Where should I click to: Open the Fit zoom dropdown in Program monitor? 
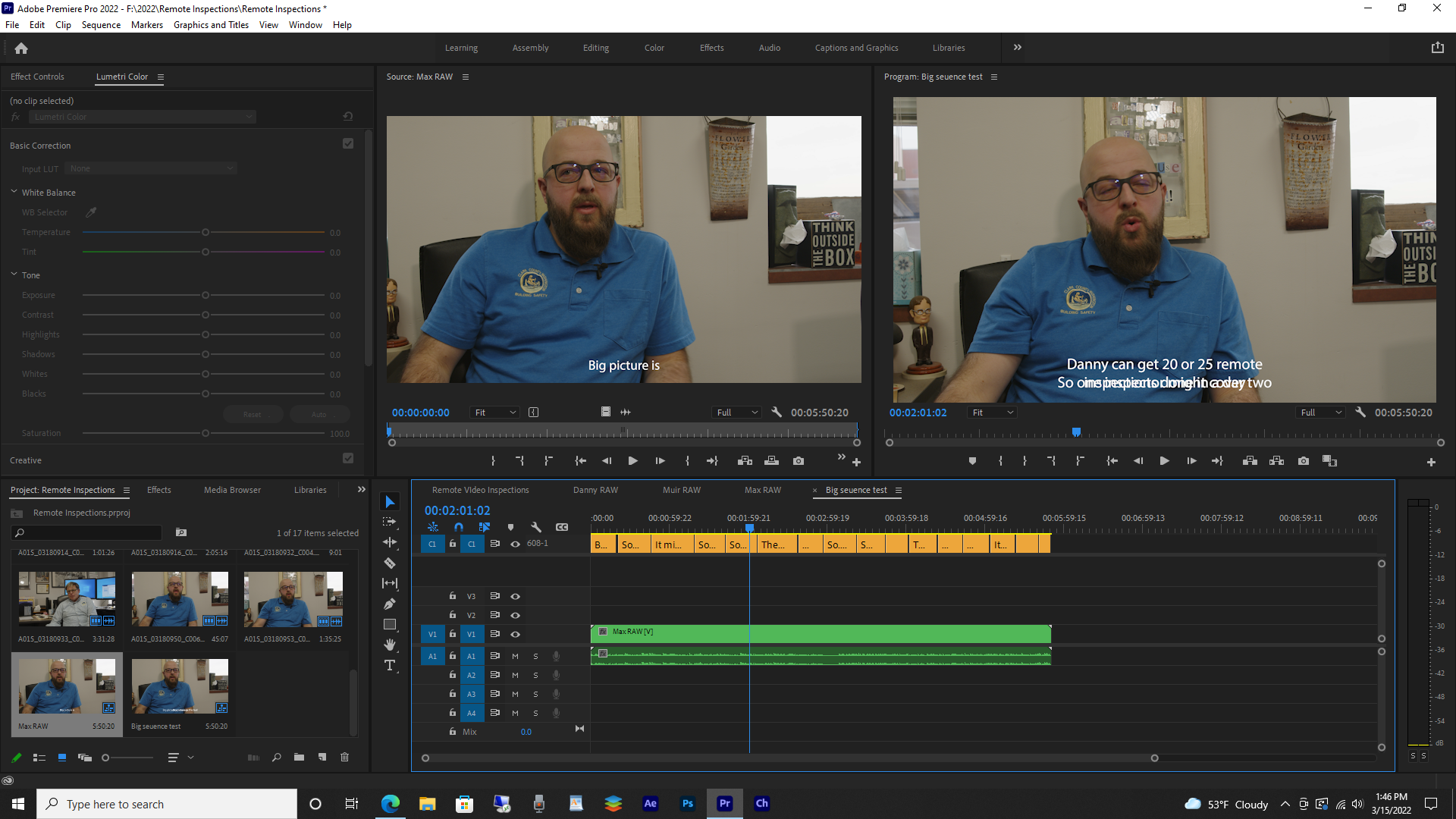point(992,412)
